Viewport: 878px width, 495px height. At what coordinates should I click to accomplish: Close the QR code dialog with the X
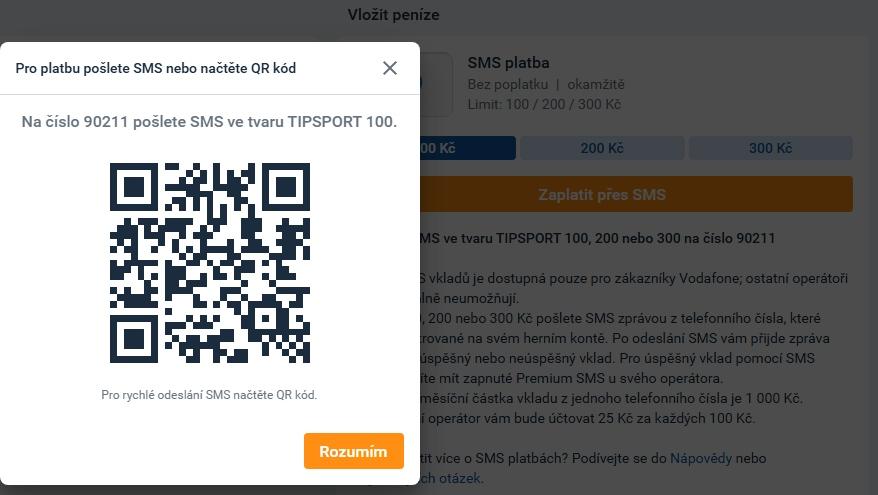(x=390, y=68)
